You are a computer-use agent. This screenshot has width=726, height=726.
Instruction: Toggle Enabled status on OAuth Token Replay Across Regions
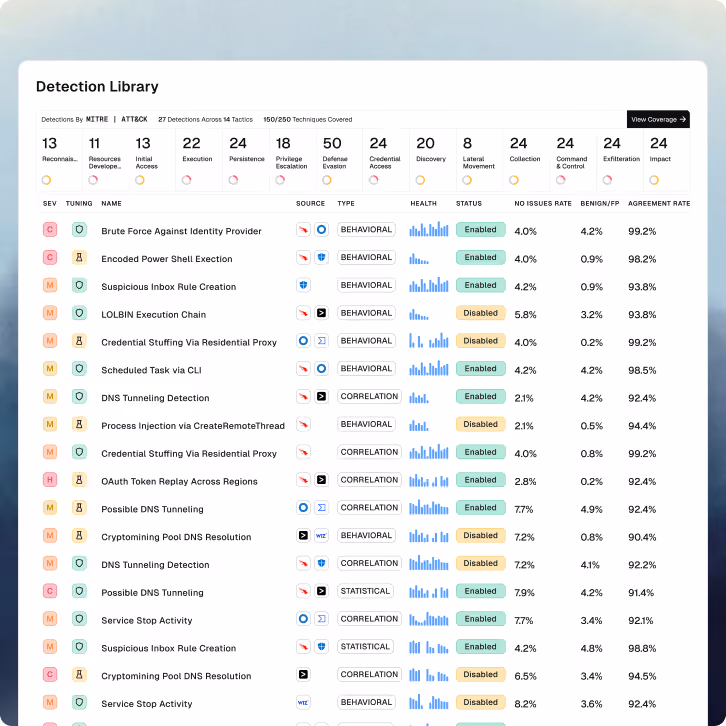point(481,480)
